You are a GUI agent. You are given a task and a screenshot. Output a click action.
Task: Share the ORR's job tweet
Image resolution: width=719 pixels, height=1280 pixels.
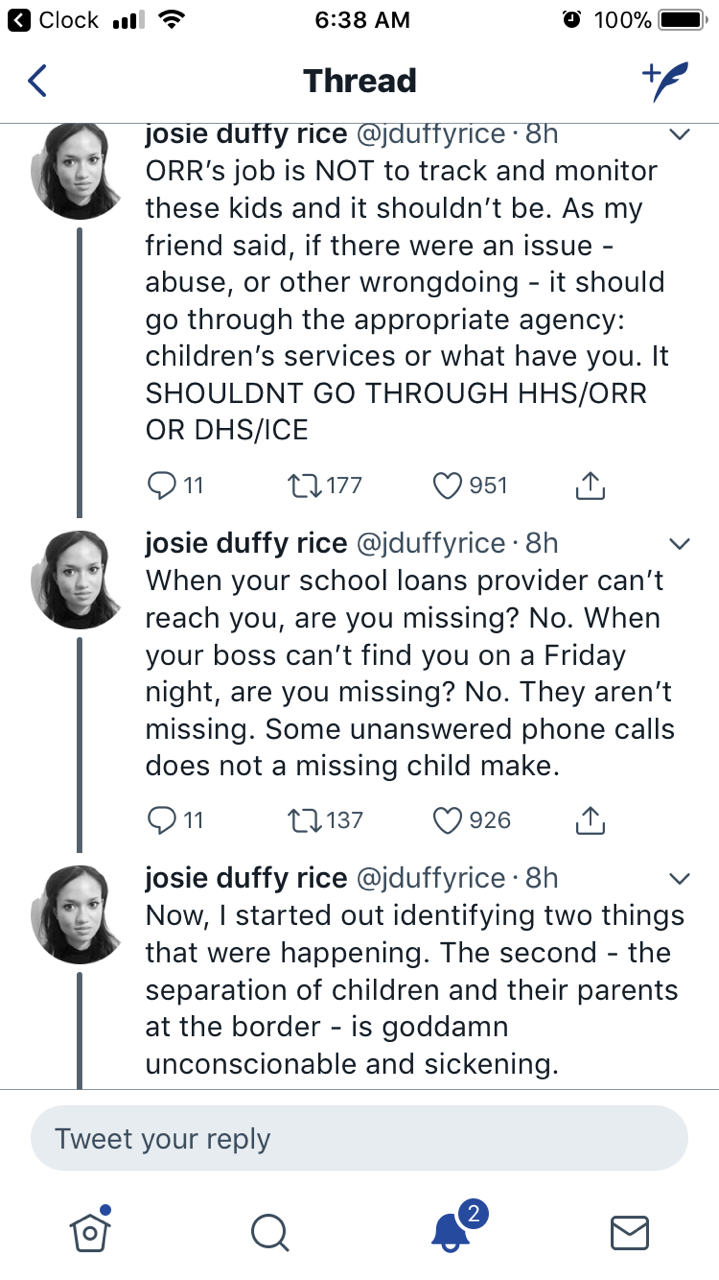tap(590, 486)
